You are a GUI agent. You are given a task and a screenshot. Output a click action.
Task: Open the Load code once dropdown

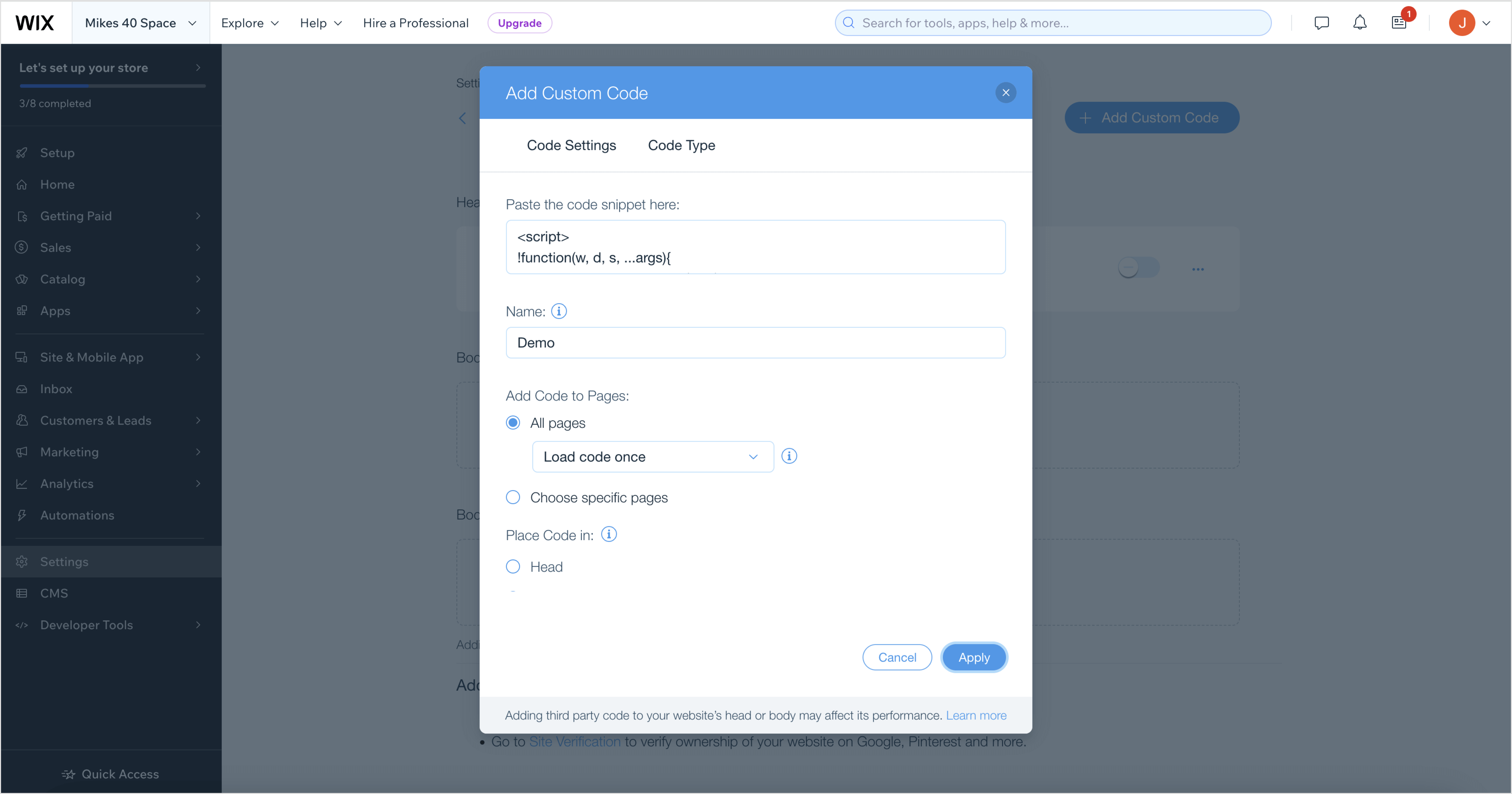pos(652,457)
